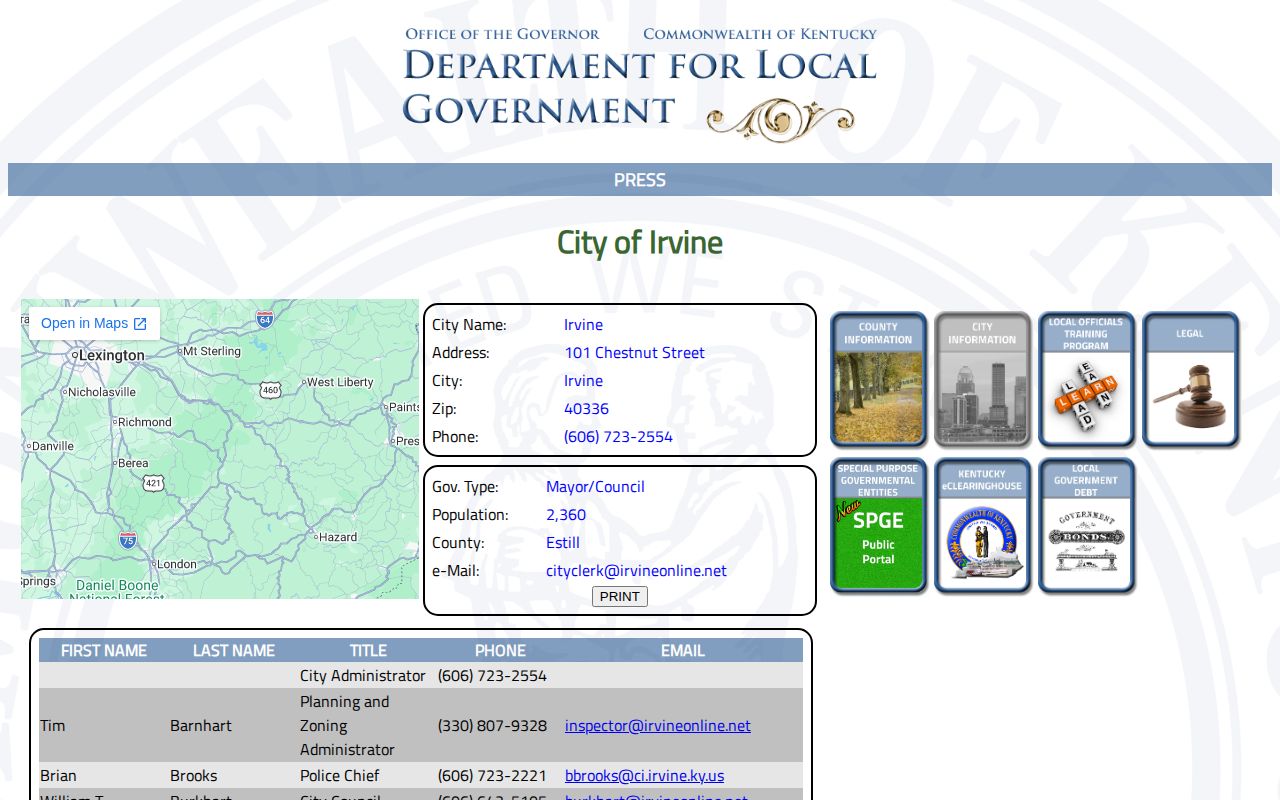Click phone number (606) 723-2221

[492, 776]
